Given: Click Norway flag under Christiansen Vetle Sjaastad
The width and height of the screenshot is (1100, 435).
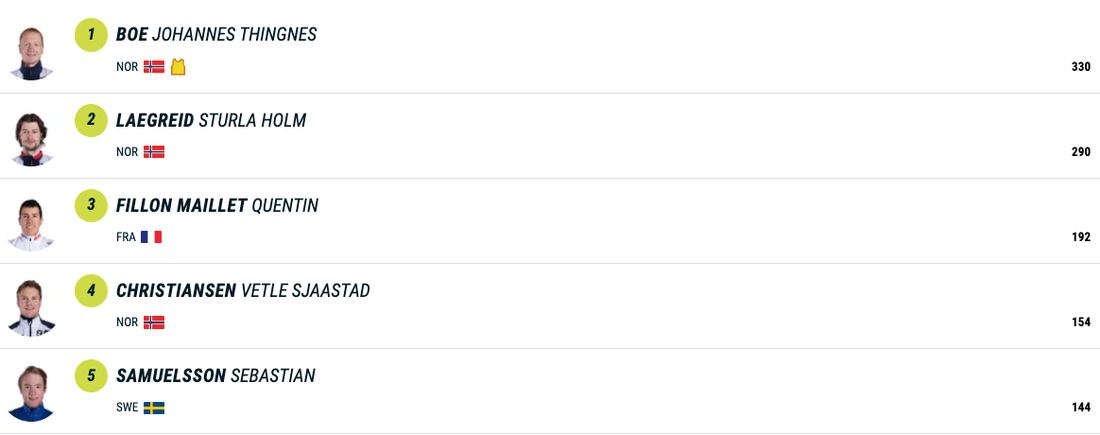Looking at the screenshot, I should pos(154,322).
